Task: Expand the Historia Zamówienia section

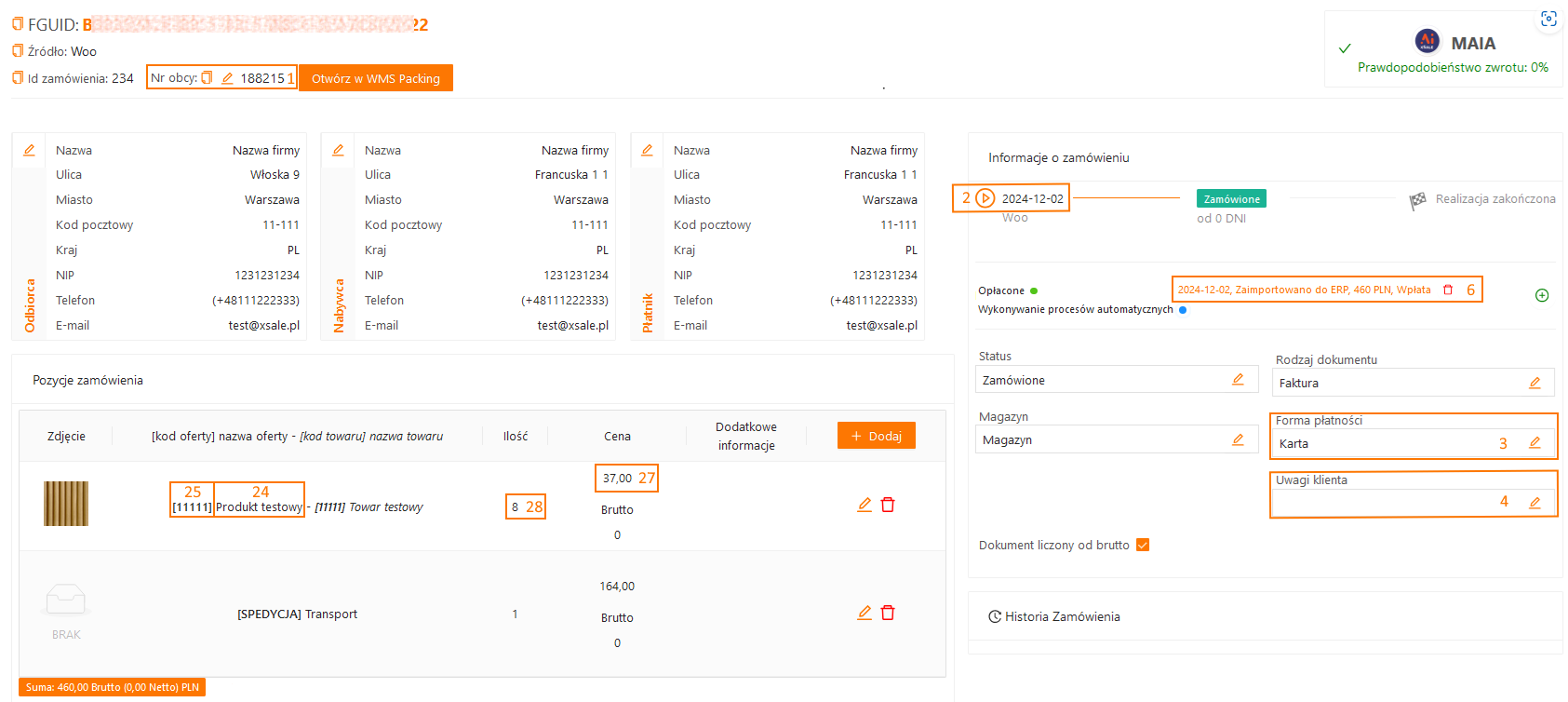Action: (1053, 616)
